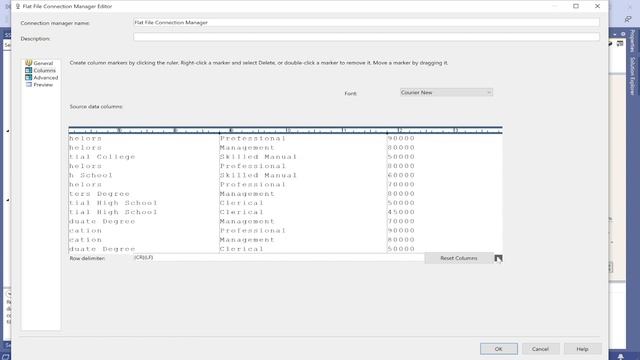Click the Cancel button
640x360 pixels.
tap(540, 349)
